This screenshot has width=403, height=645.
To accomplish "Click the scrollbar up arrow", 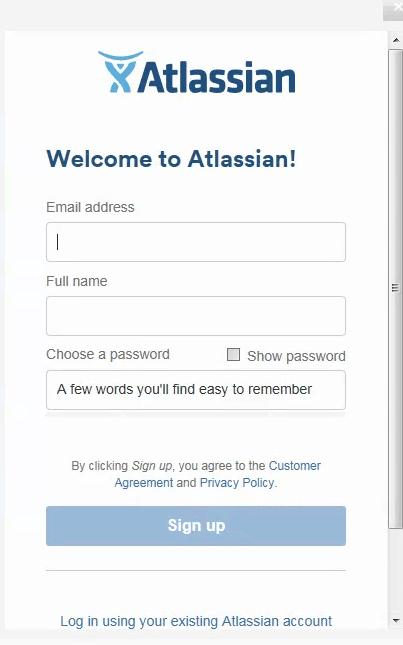I will coord(396,40).
